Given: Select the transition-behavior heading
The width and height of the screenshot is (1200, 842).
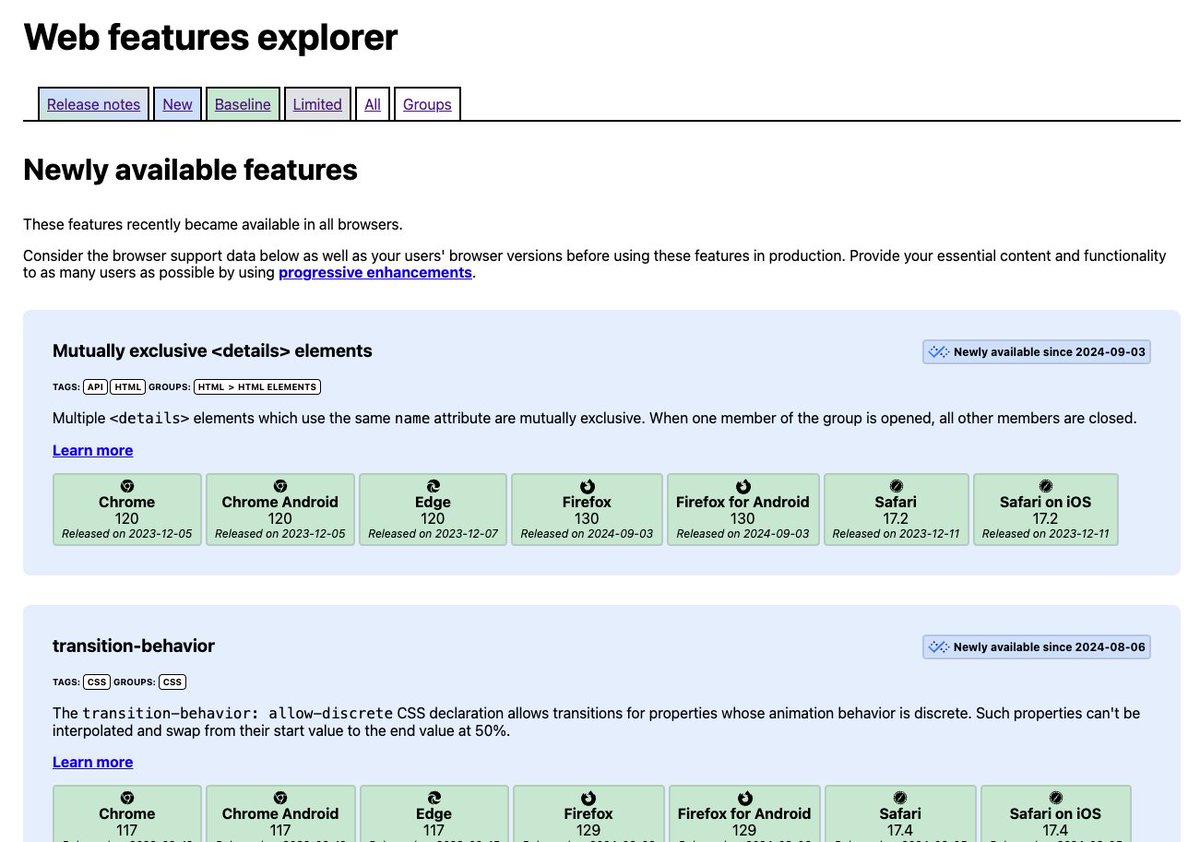Looking at the screenshot, I should coord(133,646).
